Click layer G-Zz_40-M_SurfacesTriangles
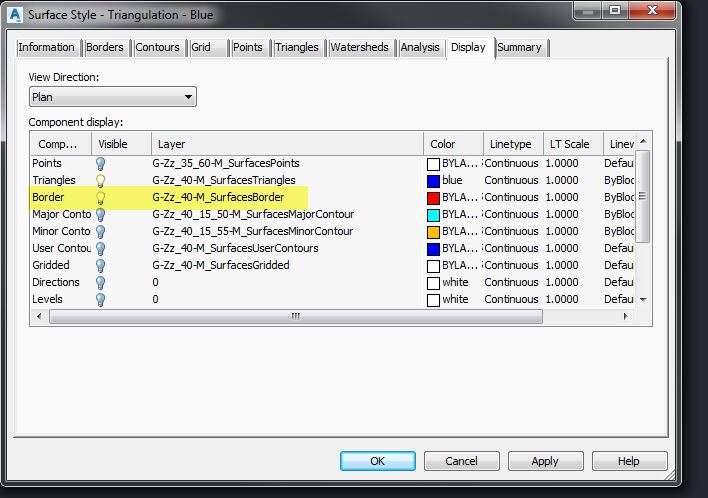708x498 pixels. coord(224,180)
